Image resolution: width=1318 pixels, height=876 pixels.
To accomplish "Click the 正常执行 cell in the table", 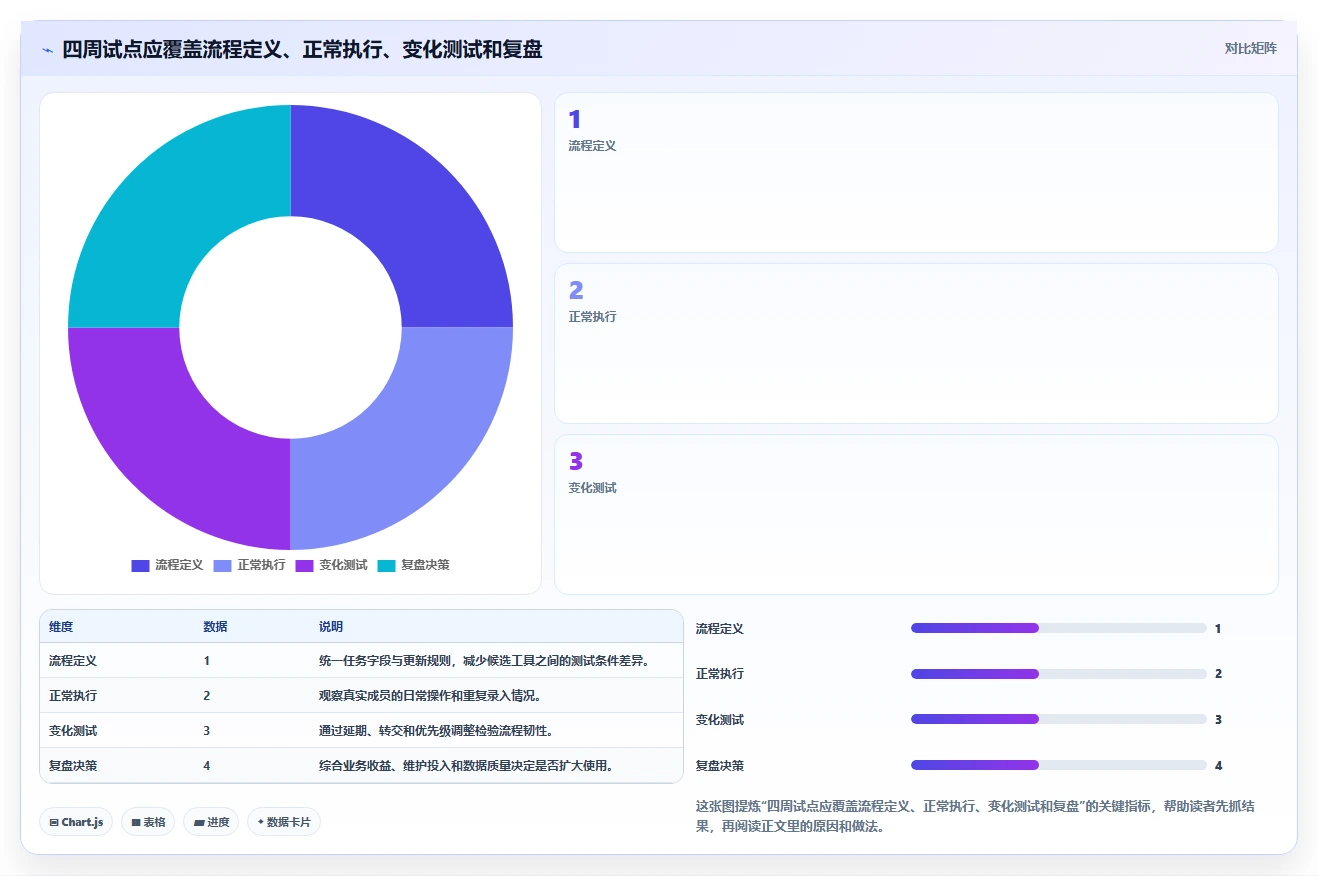I will (73, 696).
